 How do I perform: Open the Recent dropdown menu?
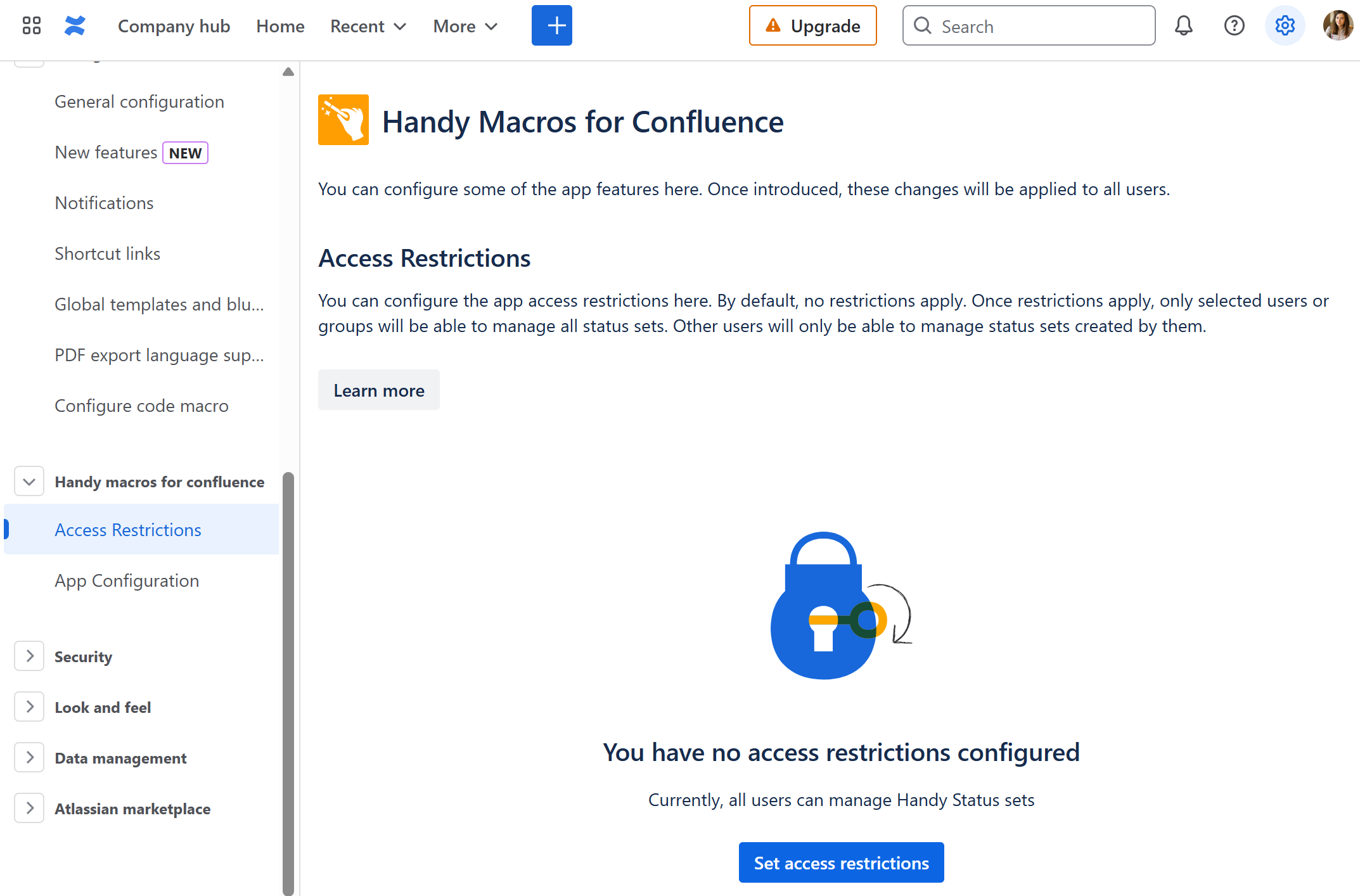coord(368,26)
